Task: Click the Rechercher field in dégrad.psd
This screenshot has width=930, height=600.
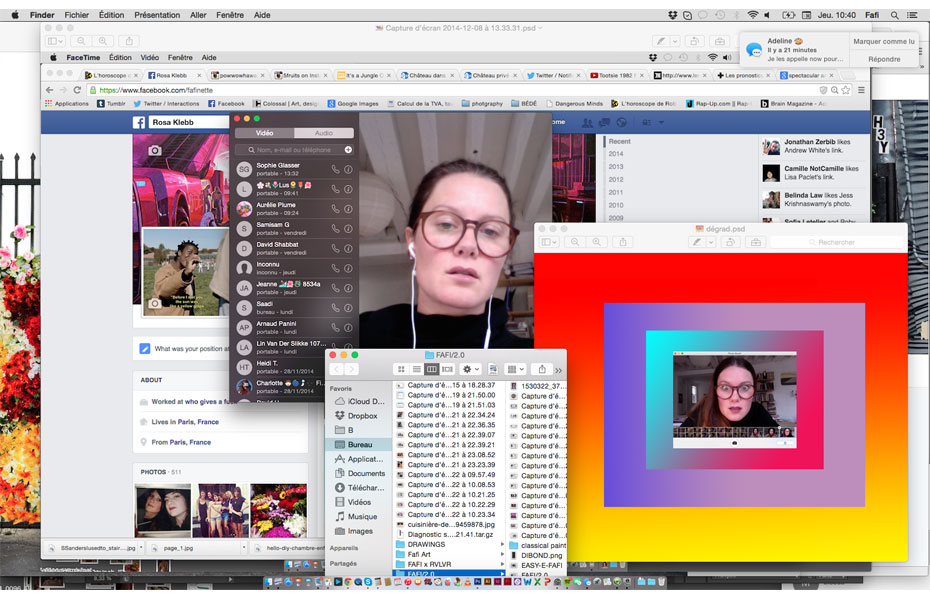Action: pyautogui.click(x=836, y=242)
